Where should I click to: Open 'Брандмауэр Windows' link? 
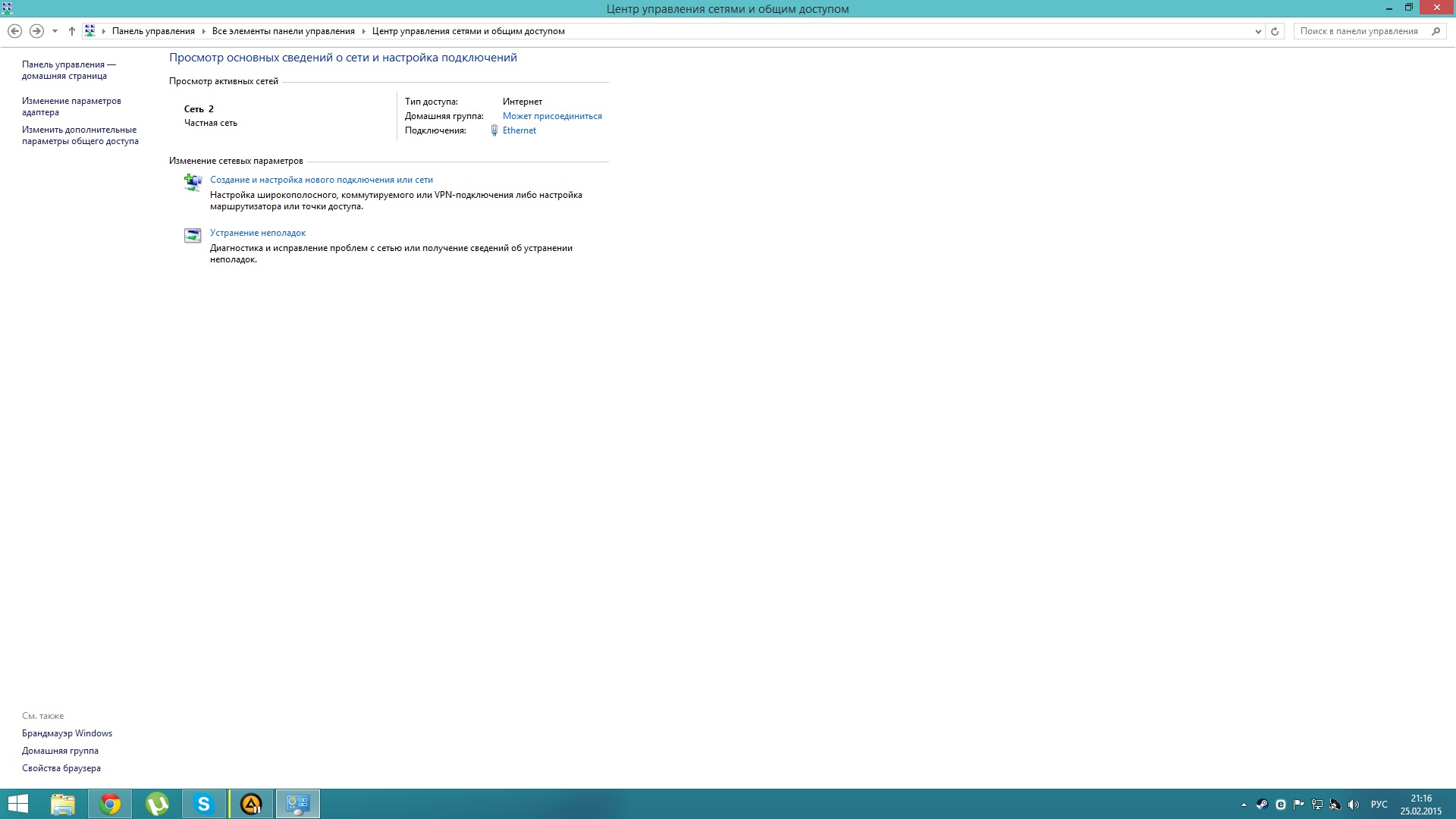point(67,733)
